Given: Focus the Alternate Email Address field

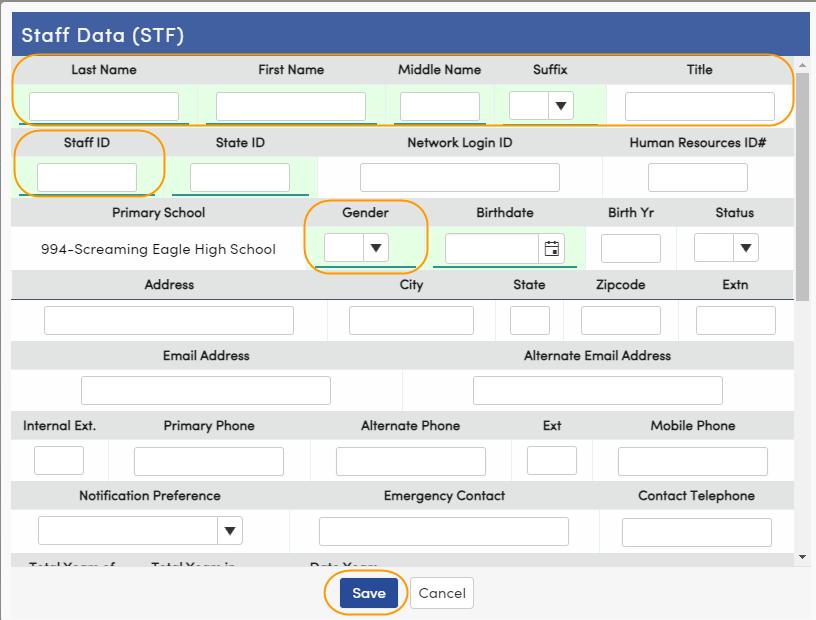Looking at the screenshot, I should click(598, 390).
